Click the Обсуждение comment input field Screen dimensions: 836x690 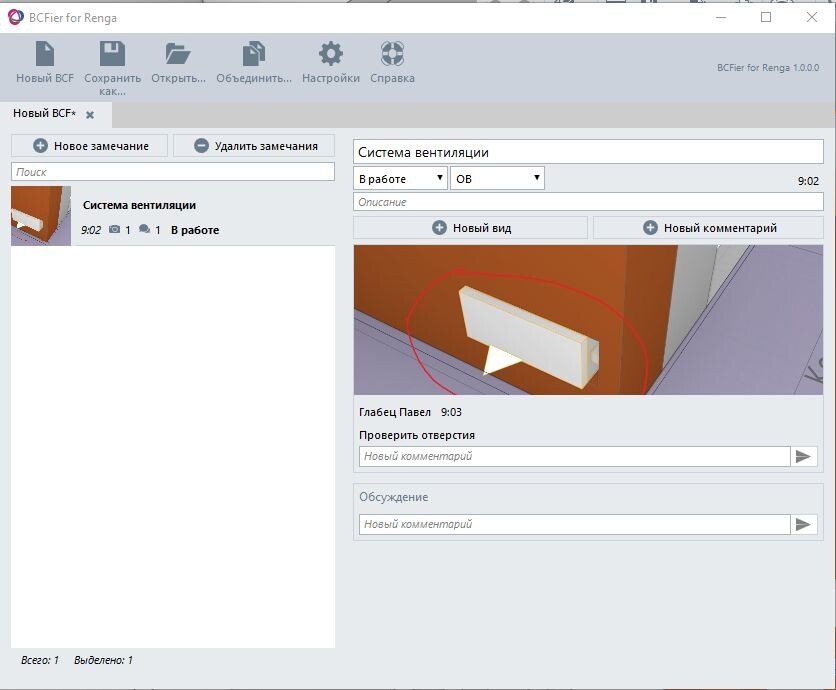574,524
